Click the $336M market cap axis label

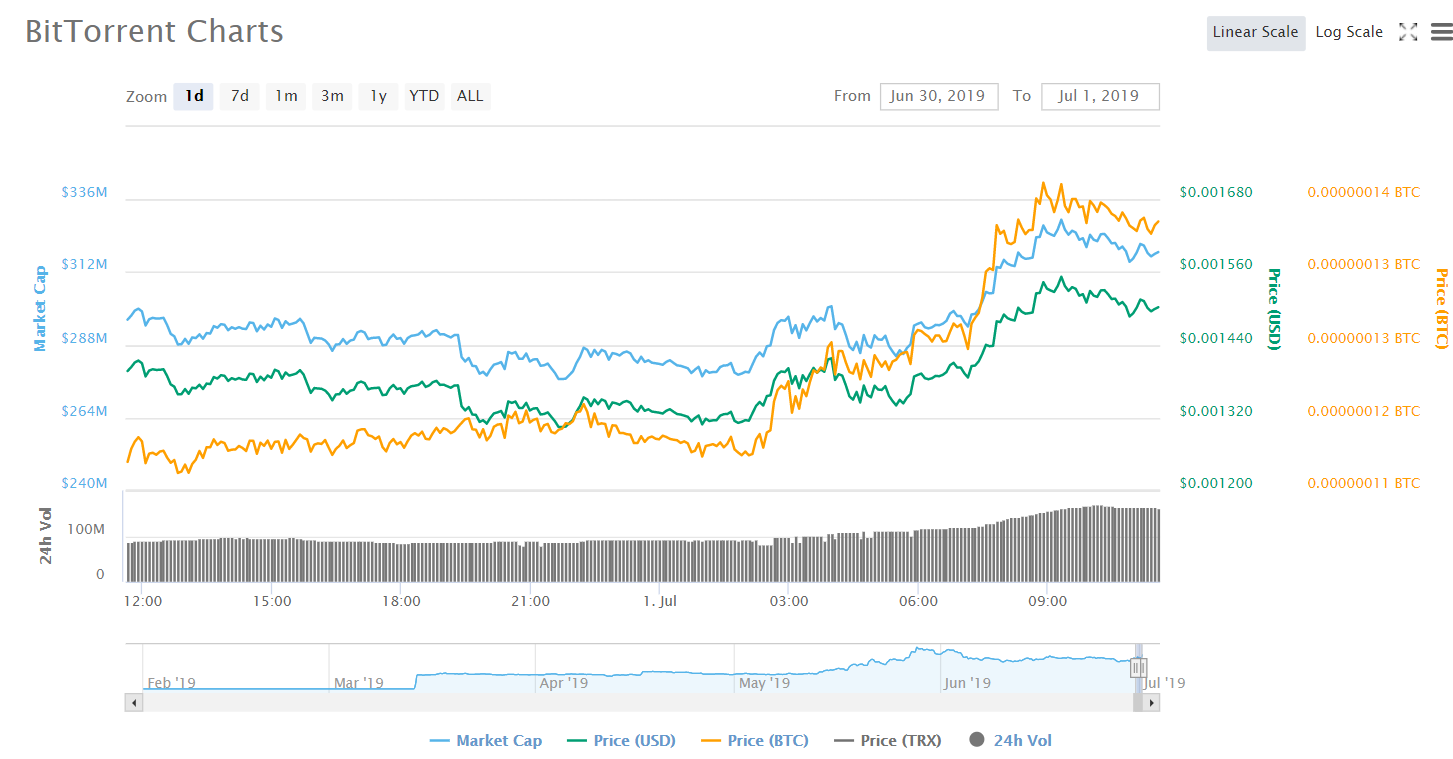click(x=84, y=192)
